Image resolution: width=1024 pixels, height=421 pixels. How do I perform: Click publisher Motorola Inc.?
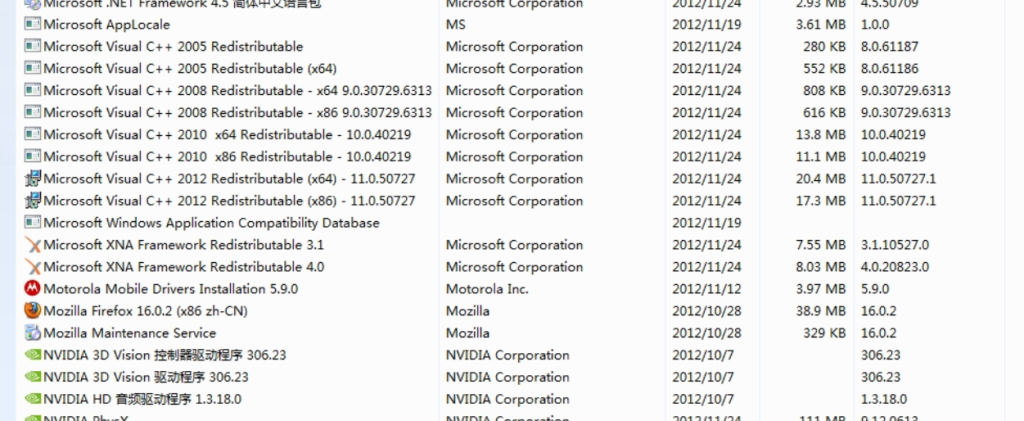[487, 289]
